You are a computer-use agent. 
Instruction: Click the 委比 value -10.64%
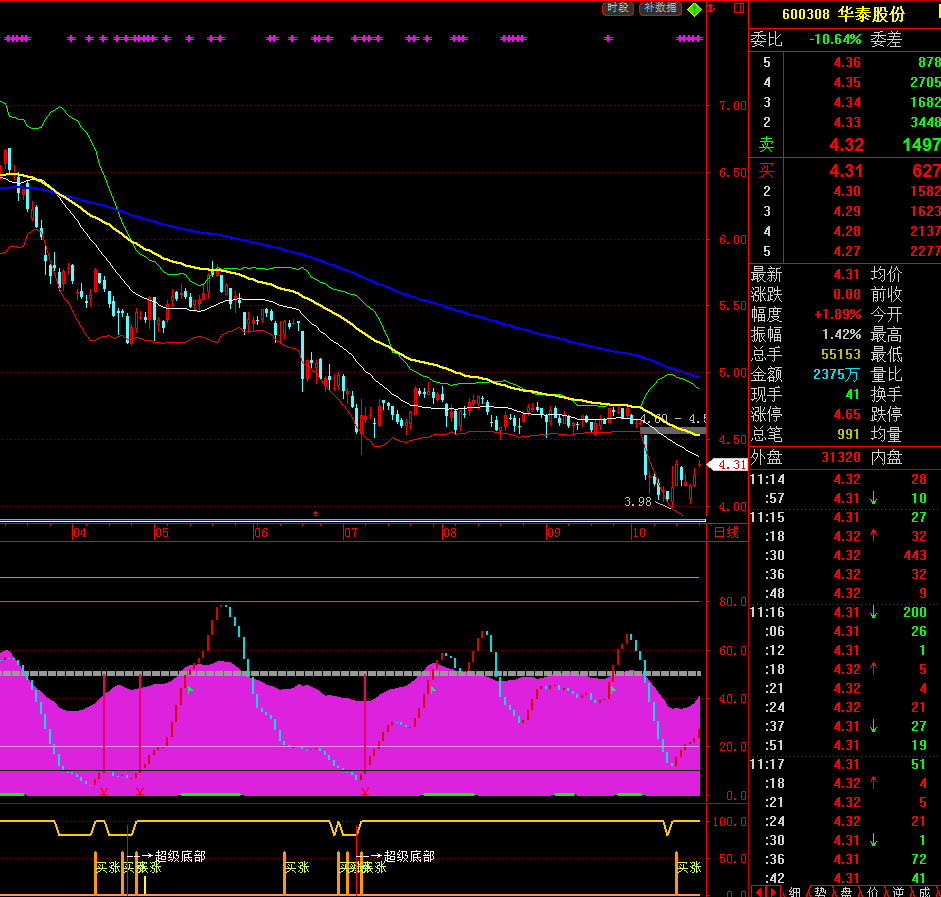[x=835, y=40]
